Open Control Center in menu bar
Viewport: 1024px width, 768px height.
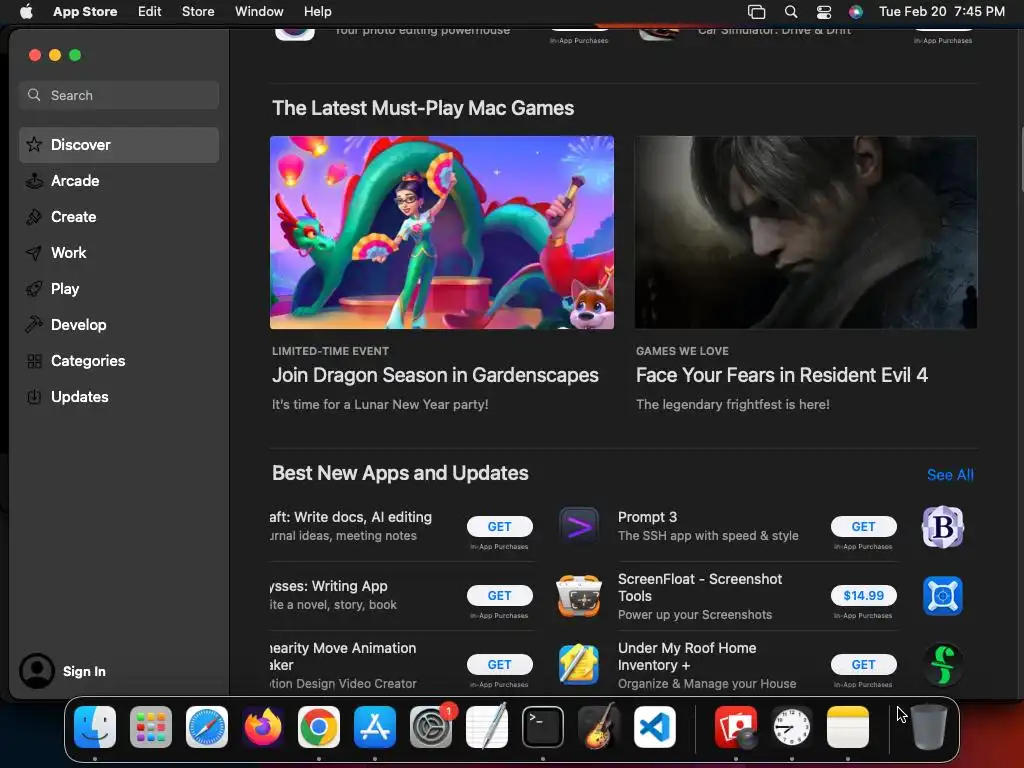[x=824, y=12]
